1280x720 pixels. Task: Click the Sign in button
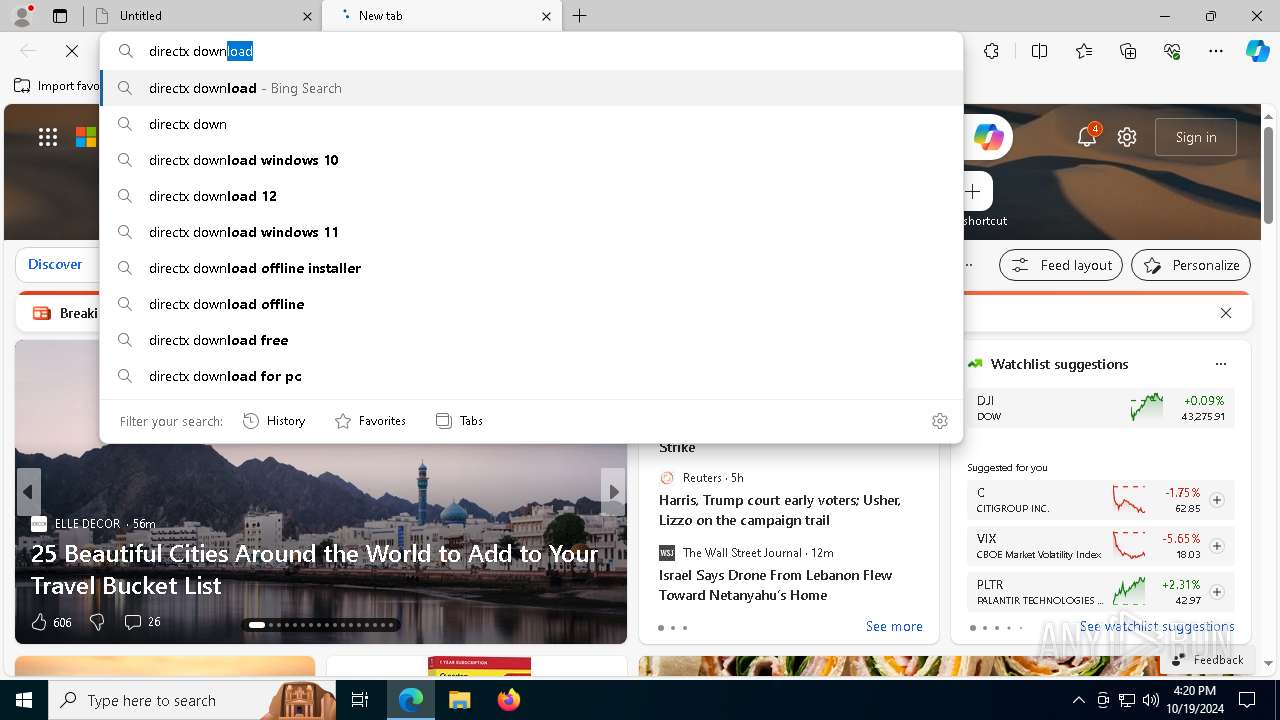click(1196, 137)
